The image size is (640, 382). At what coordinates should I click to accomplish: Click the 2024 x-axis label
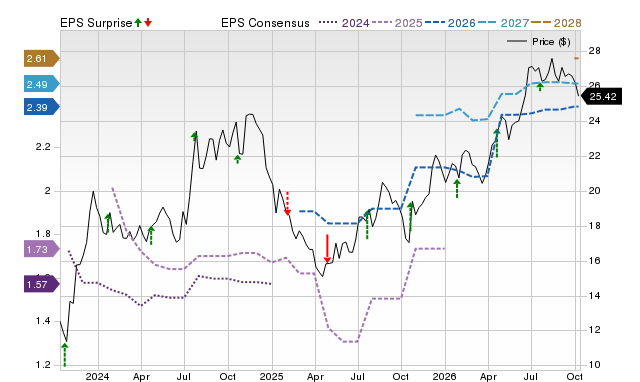[x=98, y=376]
